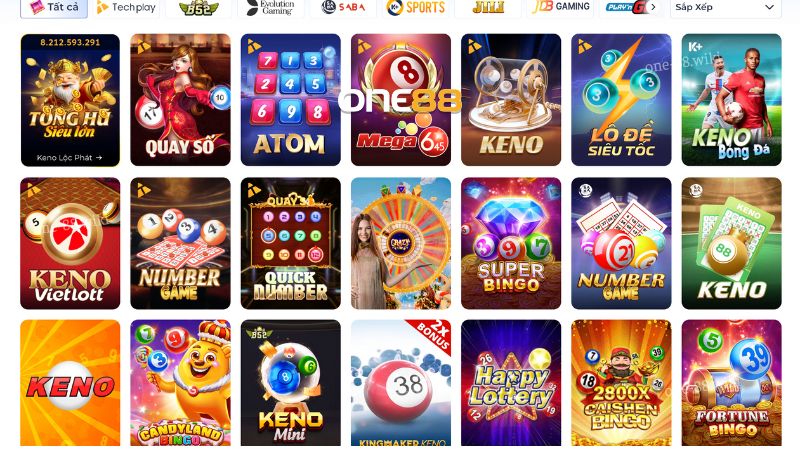The width and height of the screenshot is (800, 450).
Task: Open the Keno Bóng Đá game tile
Action: pos(731,100)
